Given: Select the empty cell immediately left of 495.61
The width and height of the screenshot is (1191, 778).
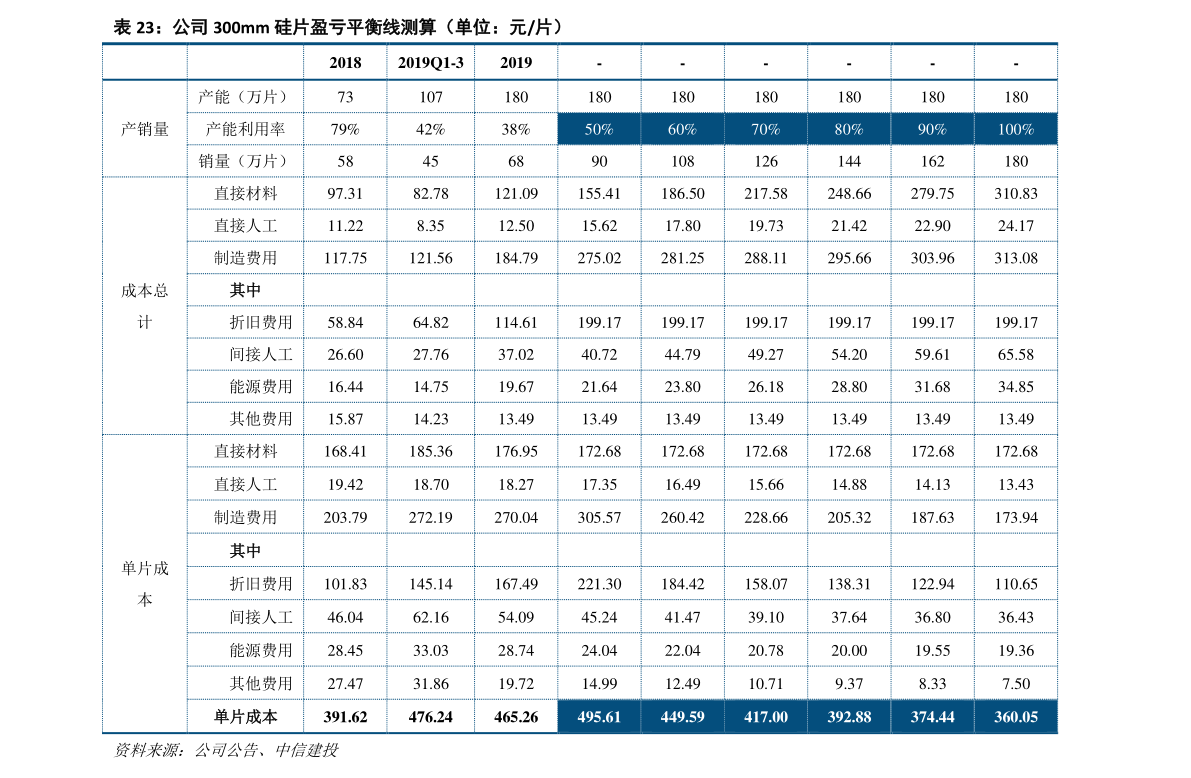Looking at the screenshot, I should tap(516, 716).
